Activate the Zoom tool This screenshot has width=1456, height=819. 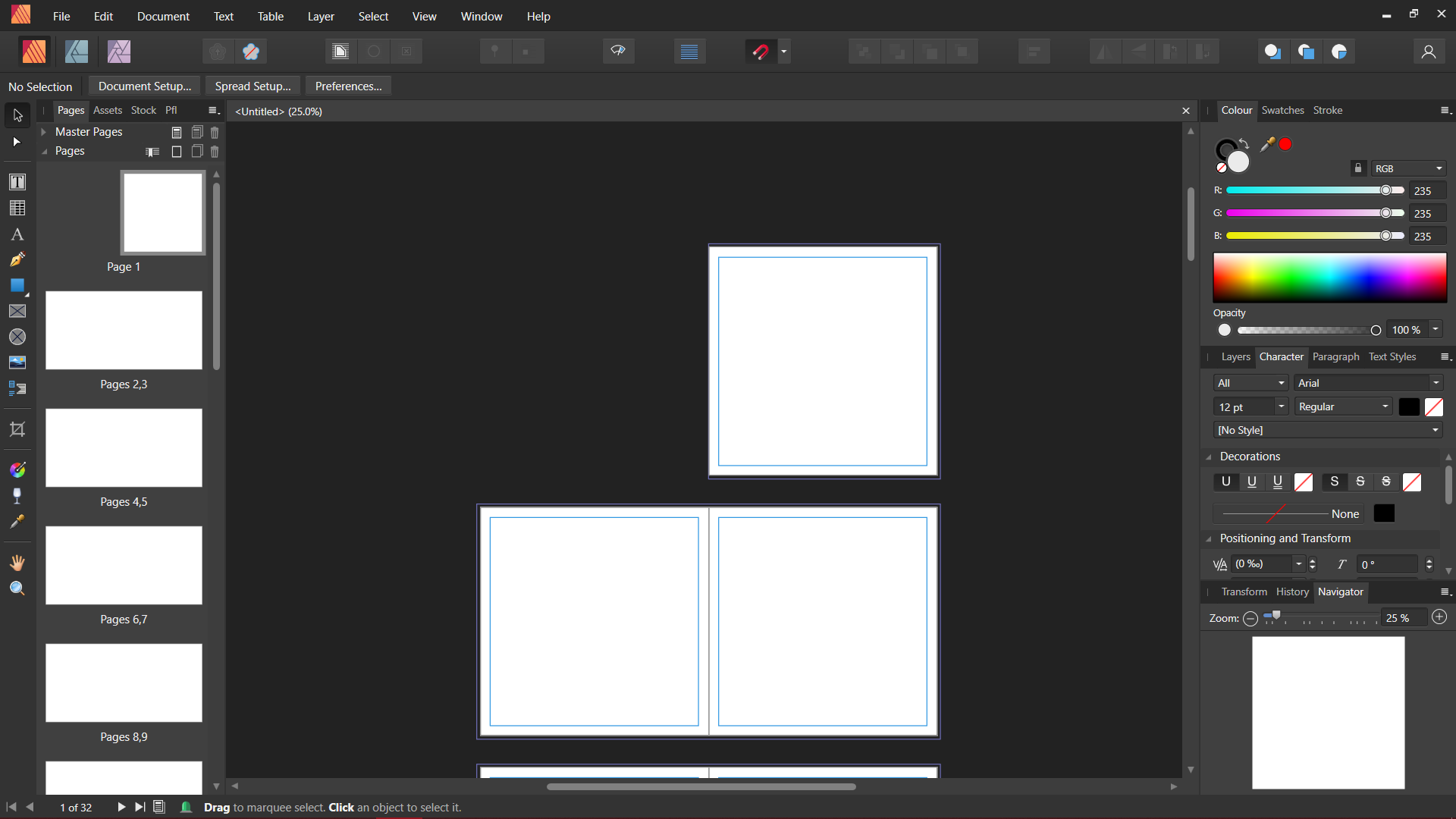(17, 588)
